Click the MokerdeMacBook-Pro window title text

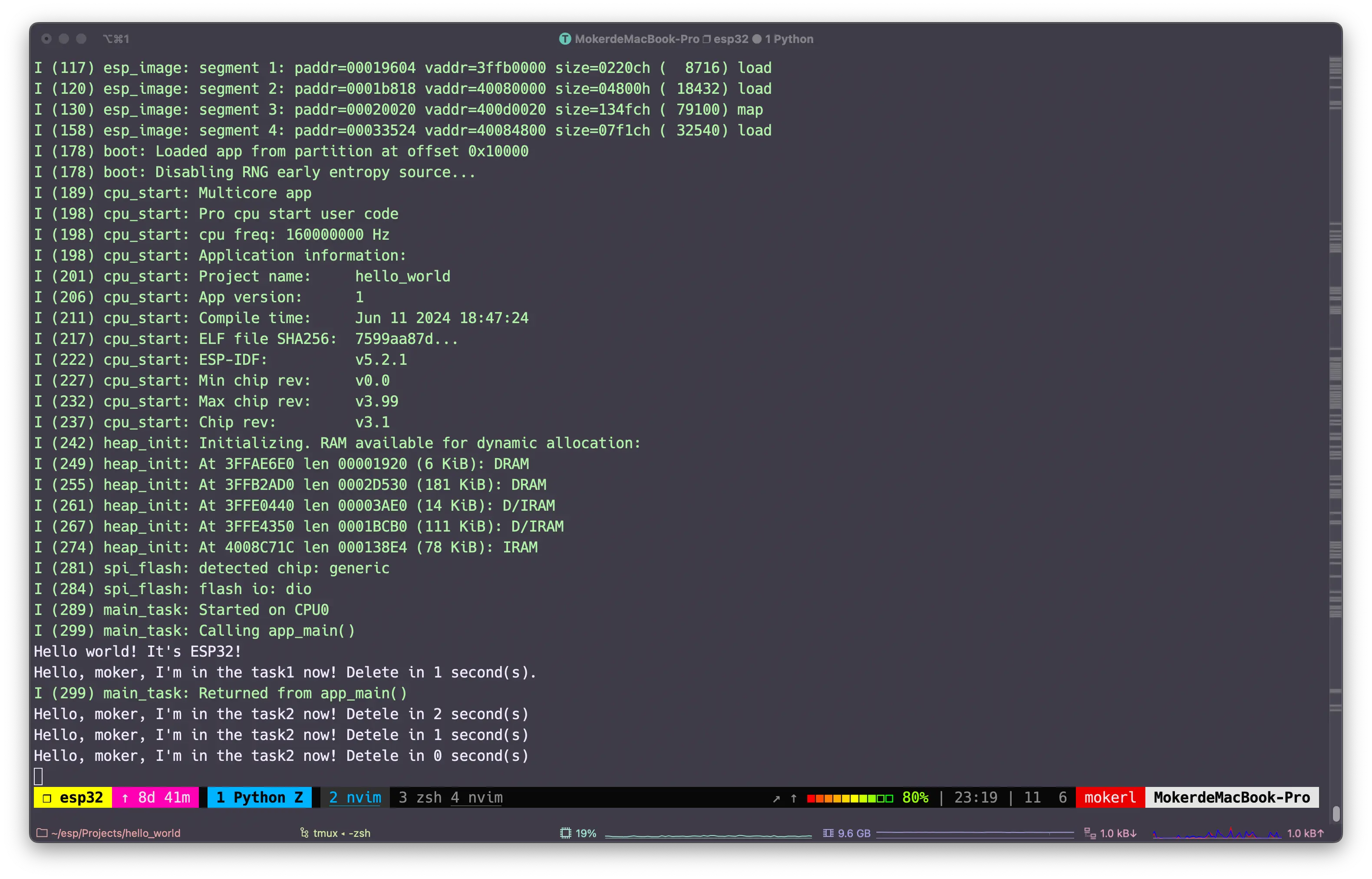[x=637, y=39]
